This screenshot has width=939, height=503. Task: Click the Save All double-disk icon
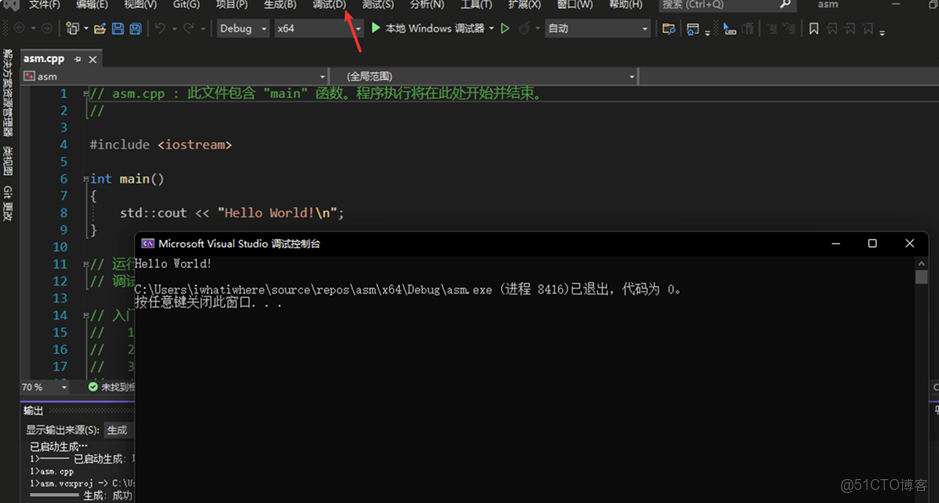point(136,28)
